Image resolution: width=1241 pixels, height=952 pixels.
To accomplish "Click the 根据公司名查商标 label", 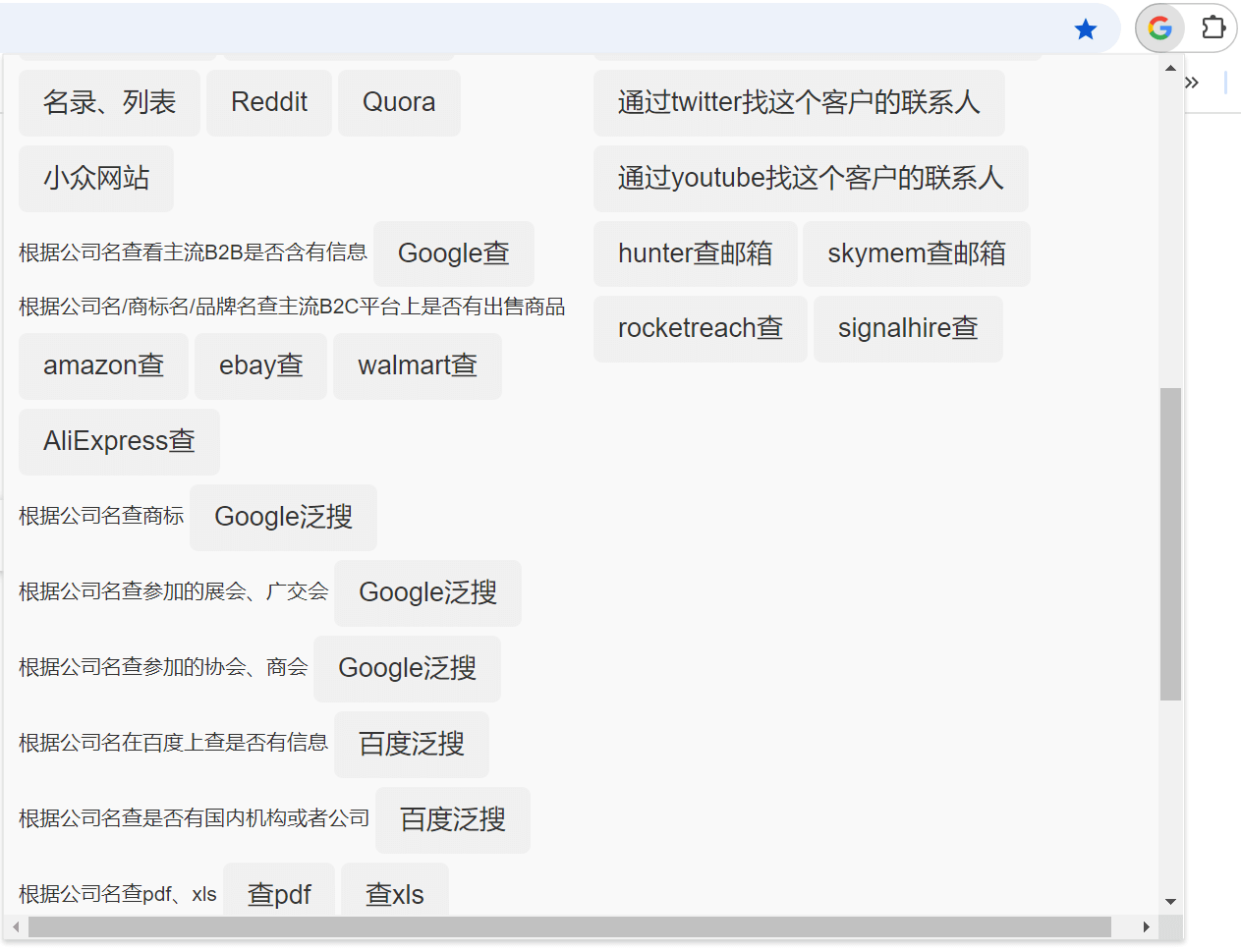I will pyautogui.click(x=101, y=516).
